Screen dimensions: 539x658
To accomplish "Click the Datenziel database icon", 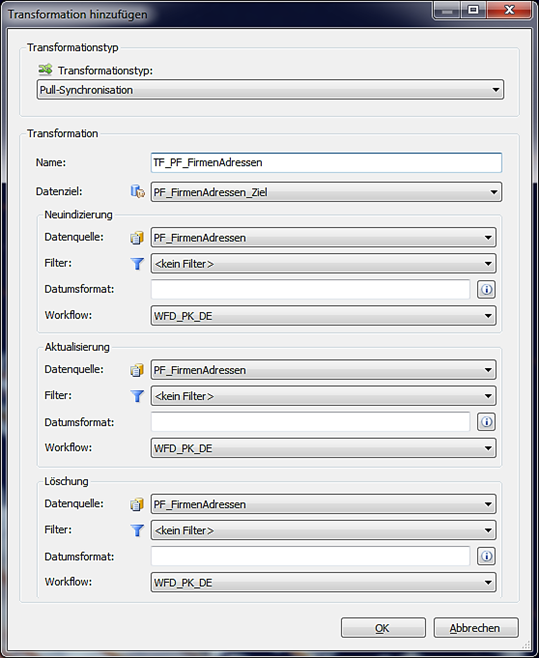I will (137, 192).
